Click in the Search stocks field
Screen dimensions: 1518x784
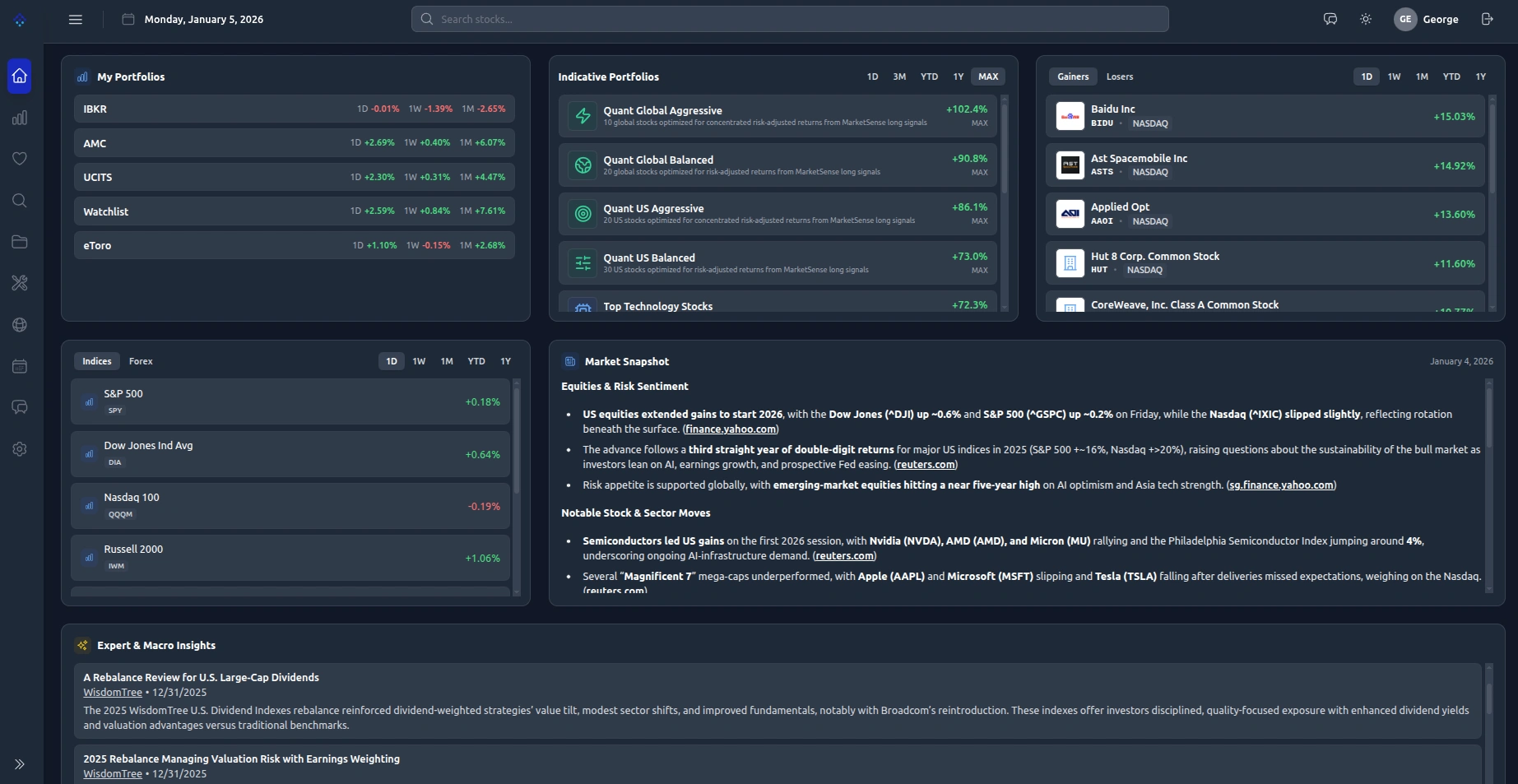pyautogui.click(x=790, y=19)
